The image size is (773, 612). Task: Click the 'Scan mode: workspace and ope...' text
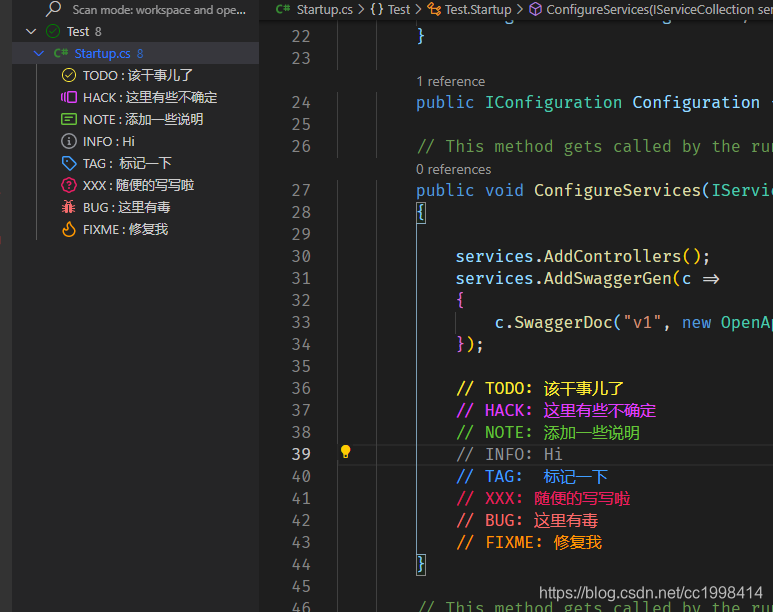point(159,9)
